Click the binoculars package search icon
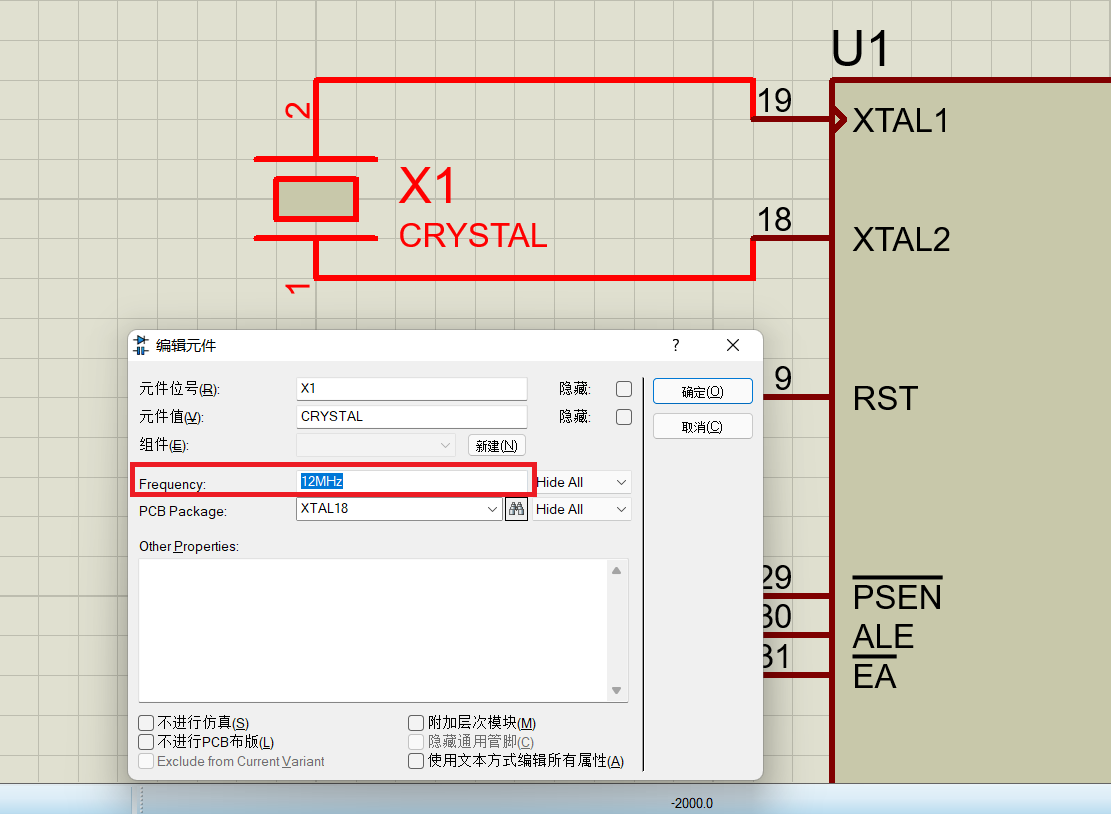 (x=516, y=509)
